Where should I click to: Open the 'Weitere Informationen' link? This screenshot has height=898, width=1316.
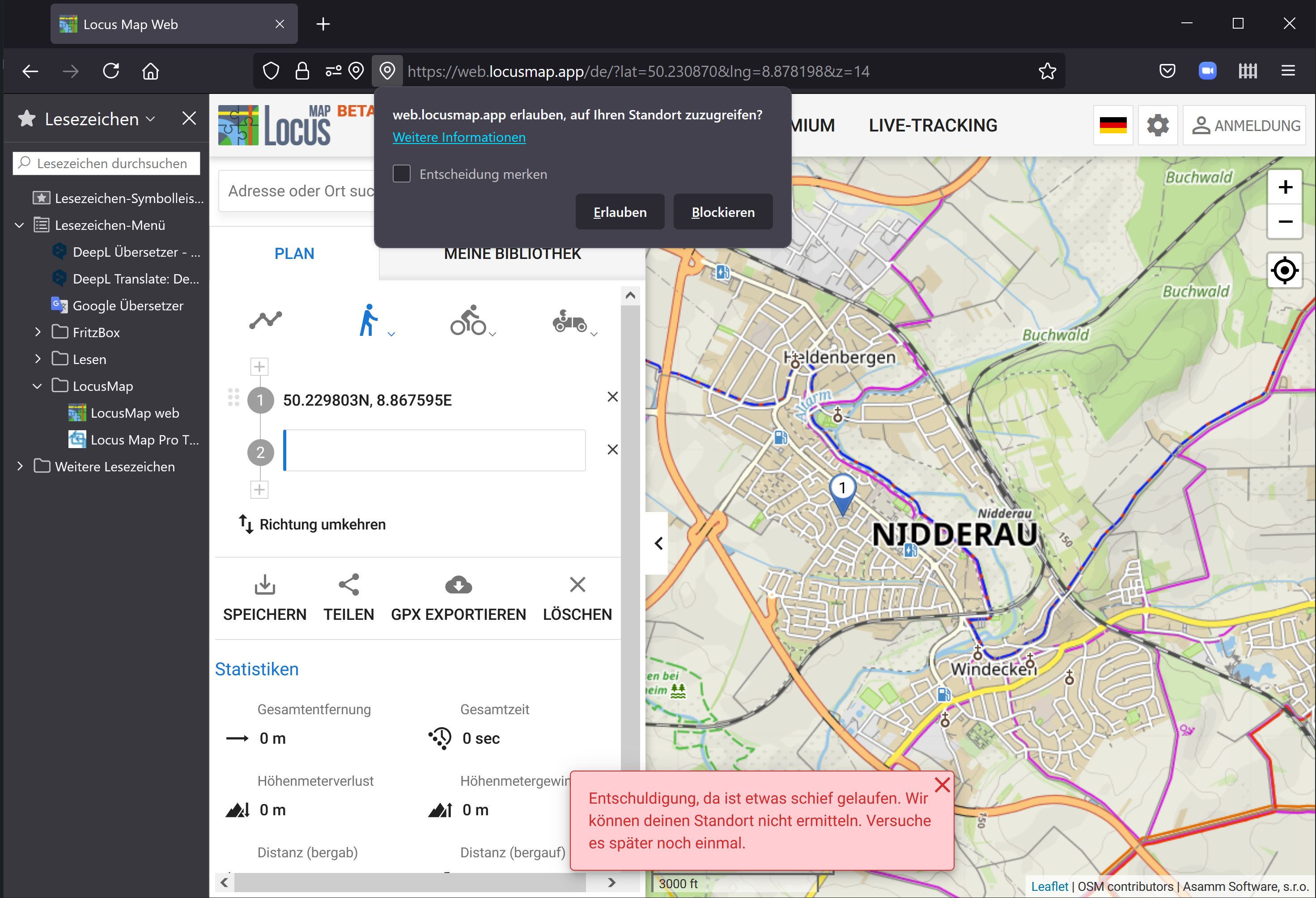pyautogui.click(x=458, y=138)
